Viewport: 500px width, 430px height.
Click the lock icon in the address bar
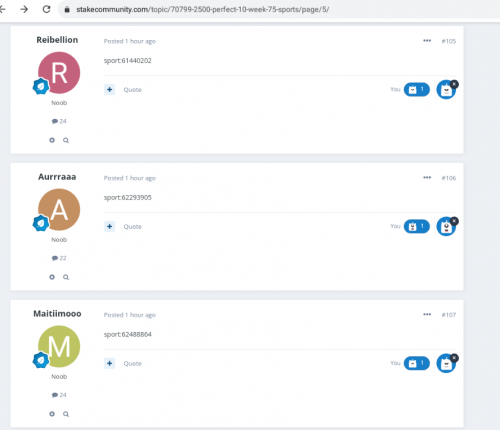pos(67,9)
